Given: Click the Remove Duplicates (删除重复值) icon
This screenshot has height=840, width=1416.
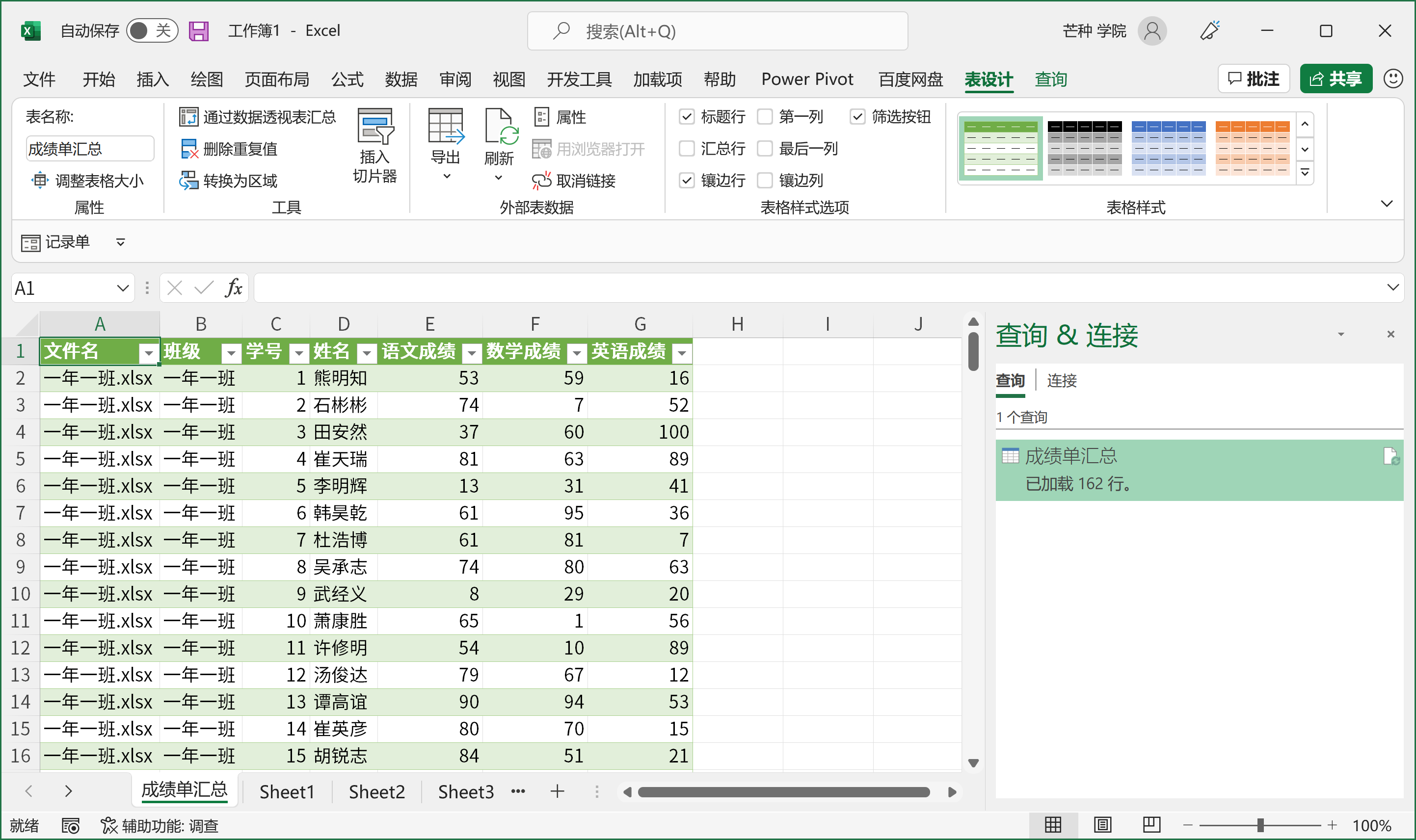Looking at the screenshot, I should [188, 149].
